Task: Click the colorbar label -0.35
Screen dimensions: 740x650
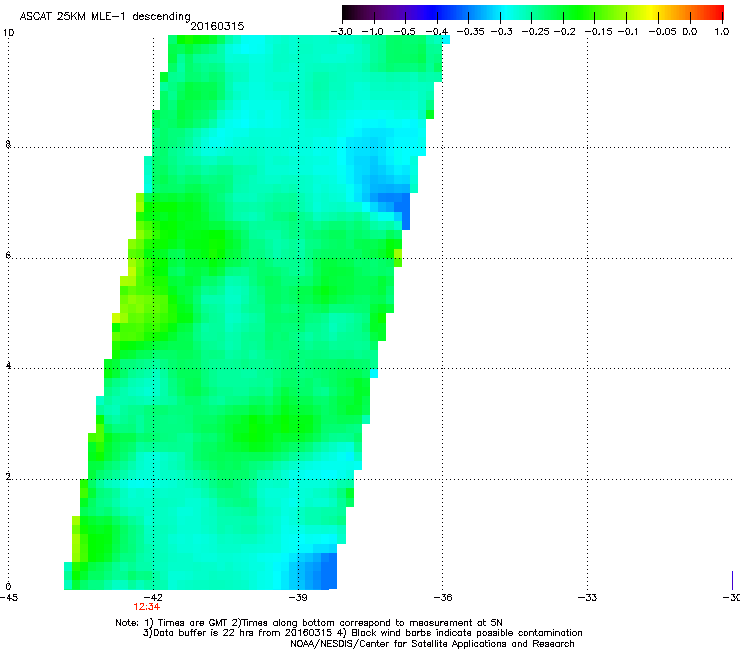Action: [471, 32]
